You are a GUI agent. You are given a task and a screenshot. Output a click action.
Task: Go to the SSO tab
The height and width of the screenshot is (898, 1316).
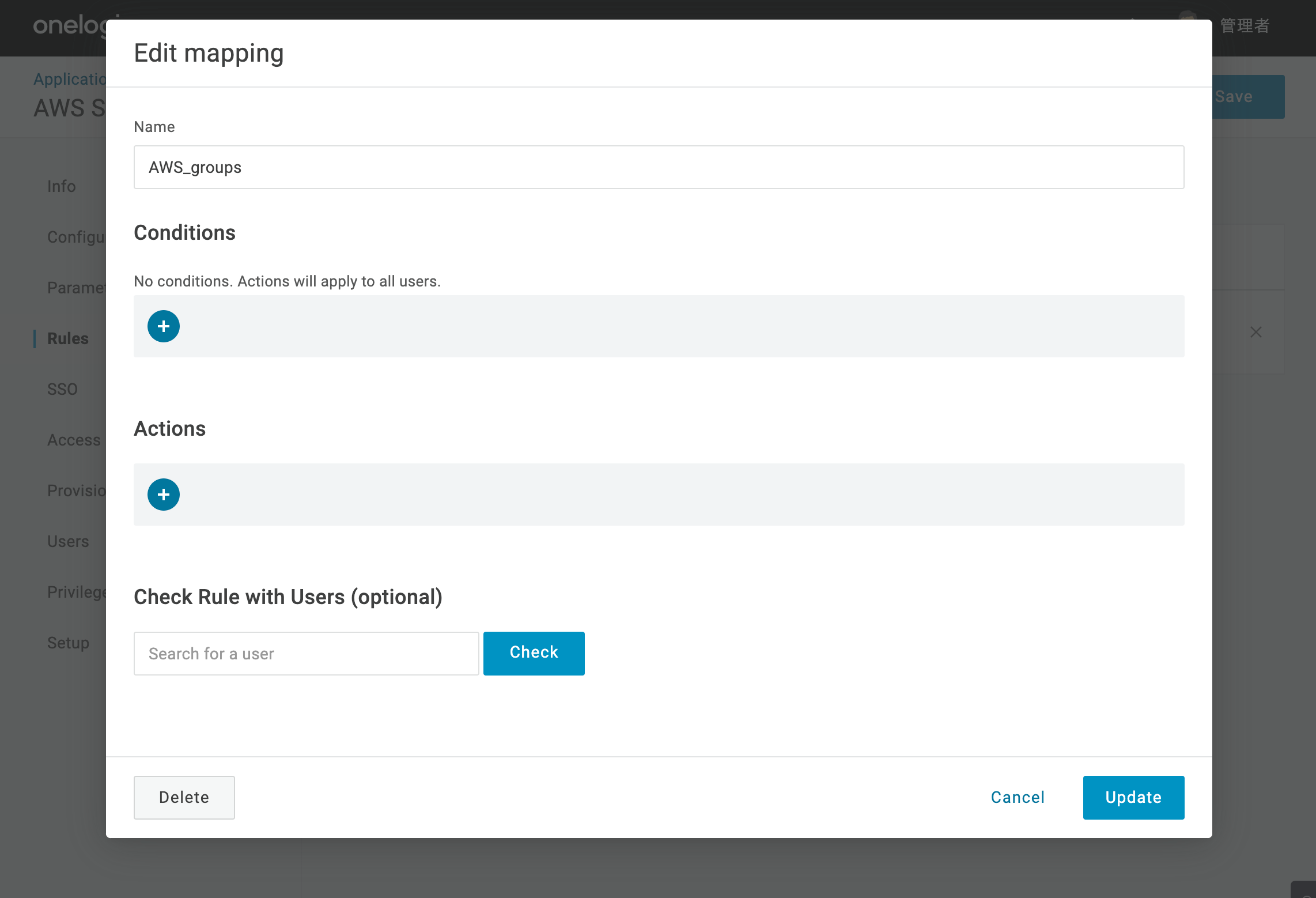tap(62, 389)
